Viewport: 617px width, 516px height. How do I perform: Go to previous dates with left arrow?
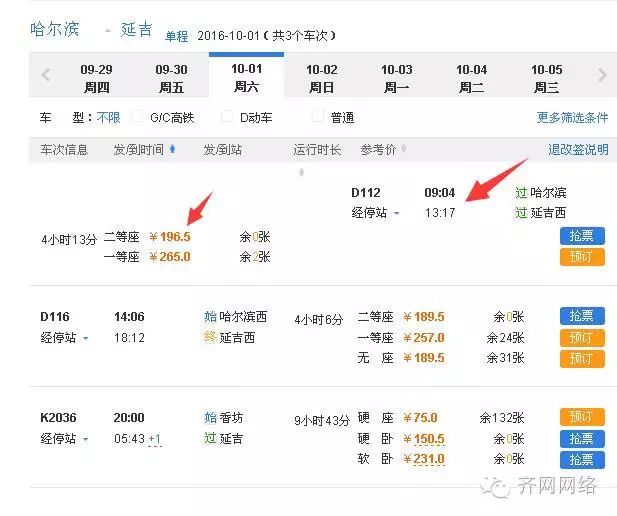coord(46,75)
